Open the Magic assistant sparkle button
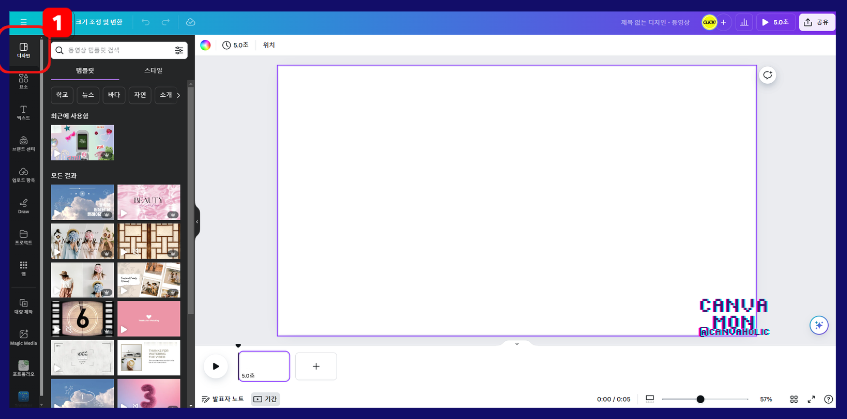The height and width of the screenshot is (419, 847). pos(819,325)
